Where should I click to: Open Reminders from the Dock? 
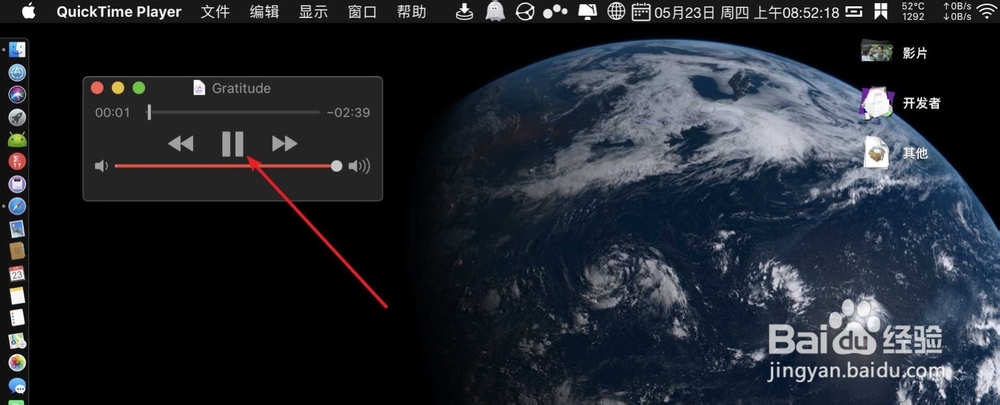(17, 318)
